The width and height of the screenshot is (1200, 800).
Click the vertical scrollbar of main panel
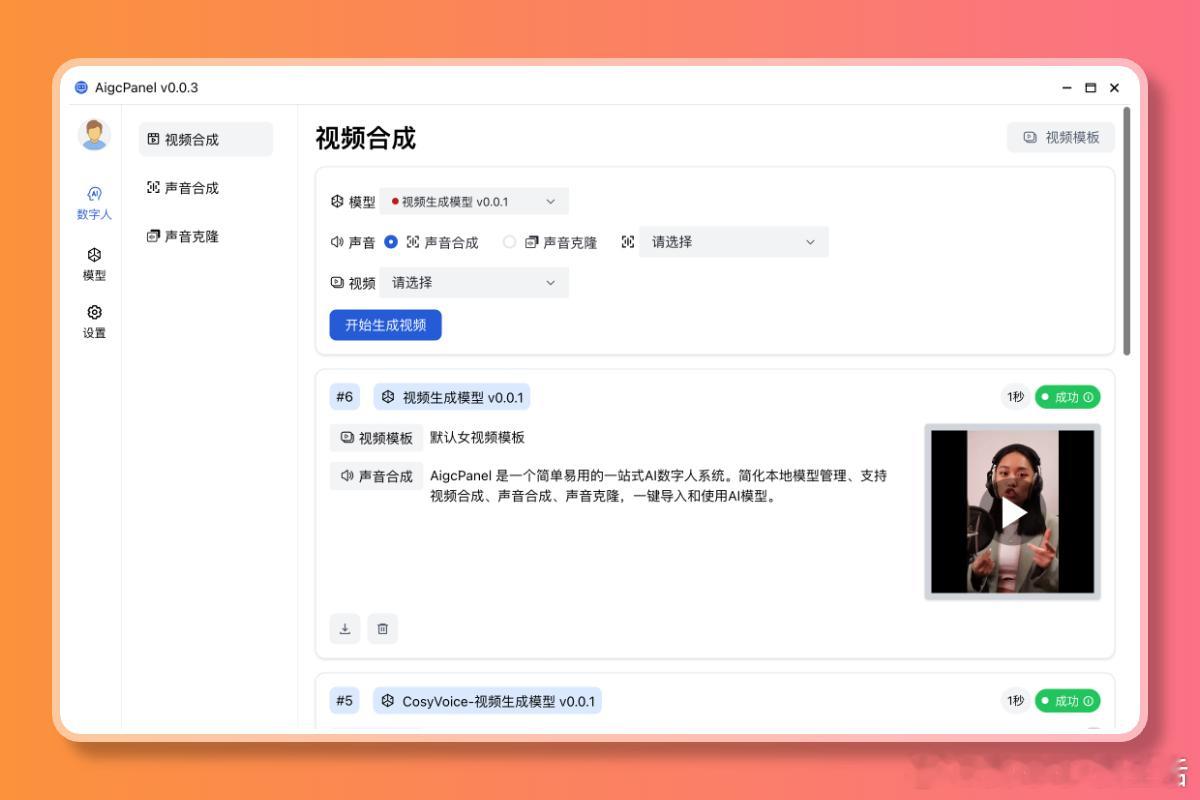(x=1127, y=232)
